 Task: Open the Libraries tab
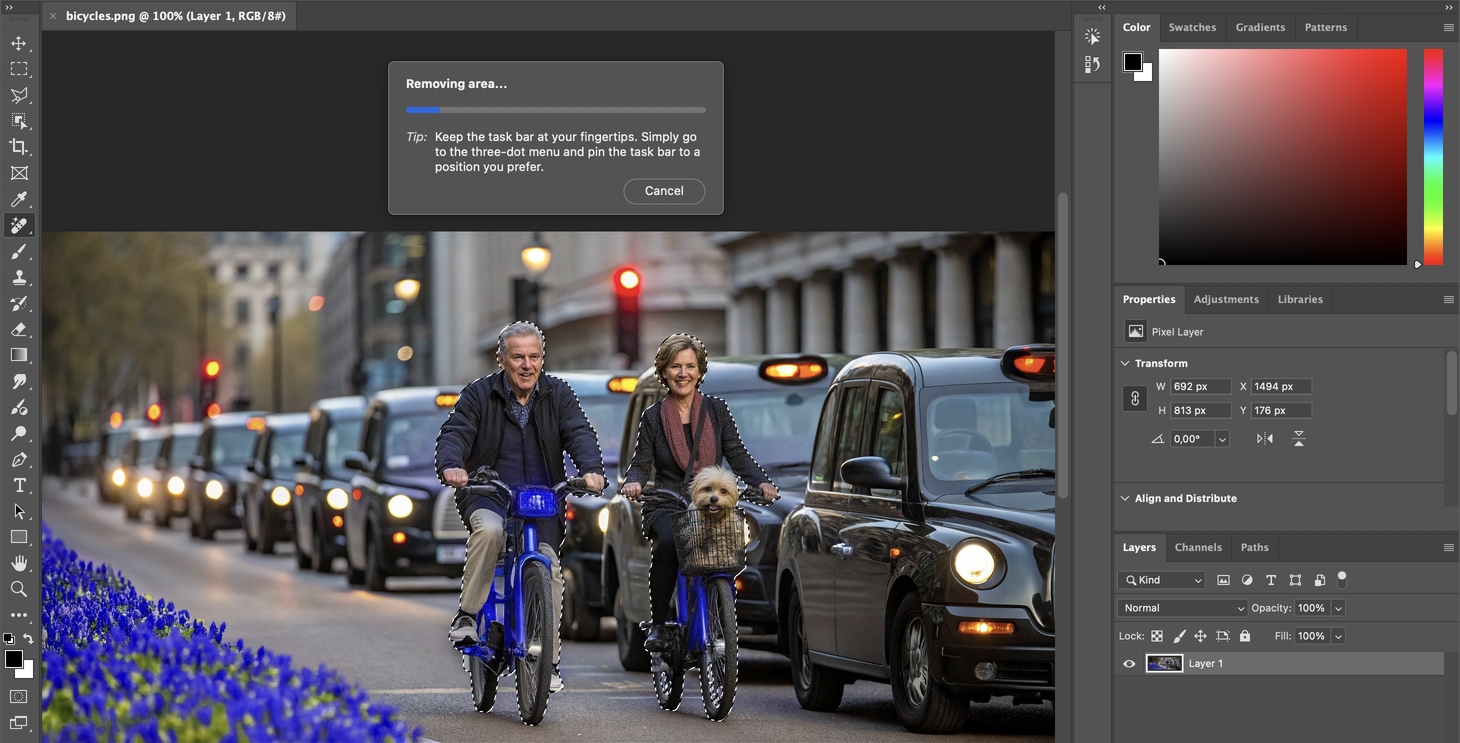pyautogui.click(x=1300, y=299)
